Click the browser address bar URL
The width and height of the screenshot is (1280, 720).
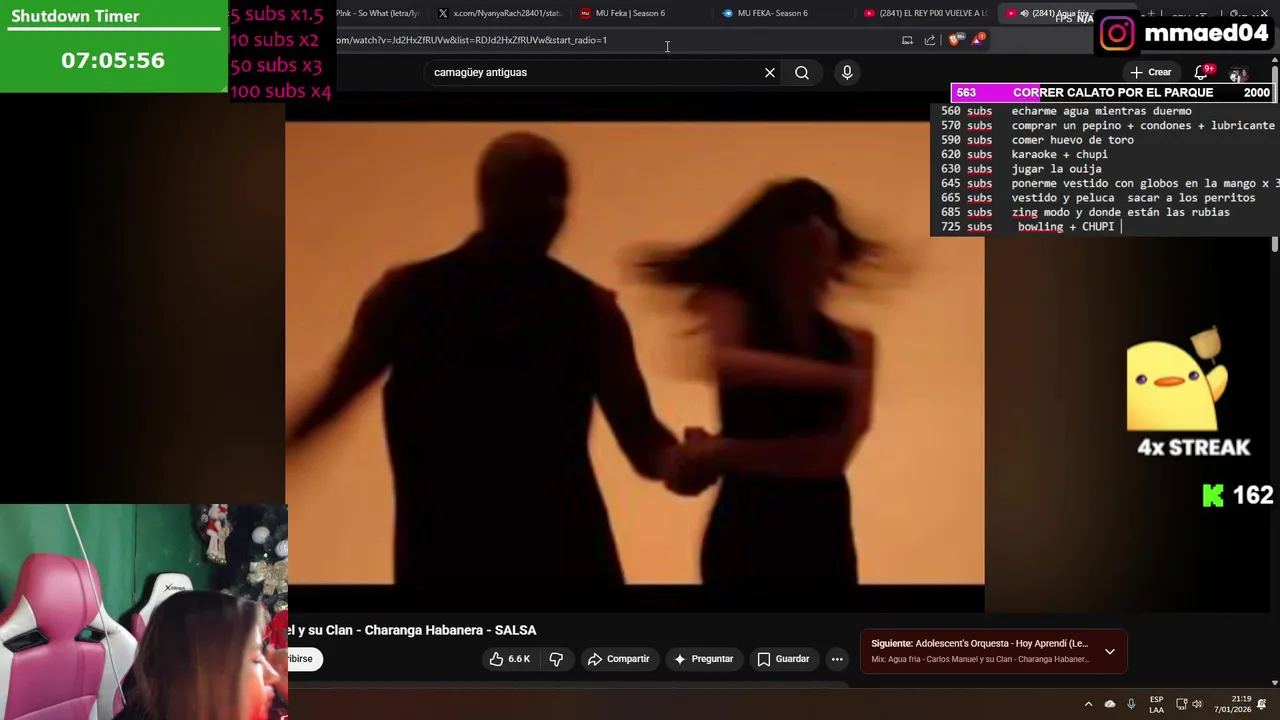tap(470, 40)
